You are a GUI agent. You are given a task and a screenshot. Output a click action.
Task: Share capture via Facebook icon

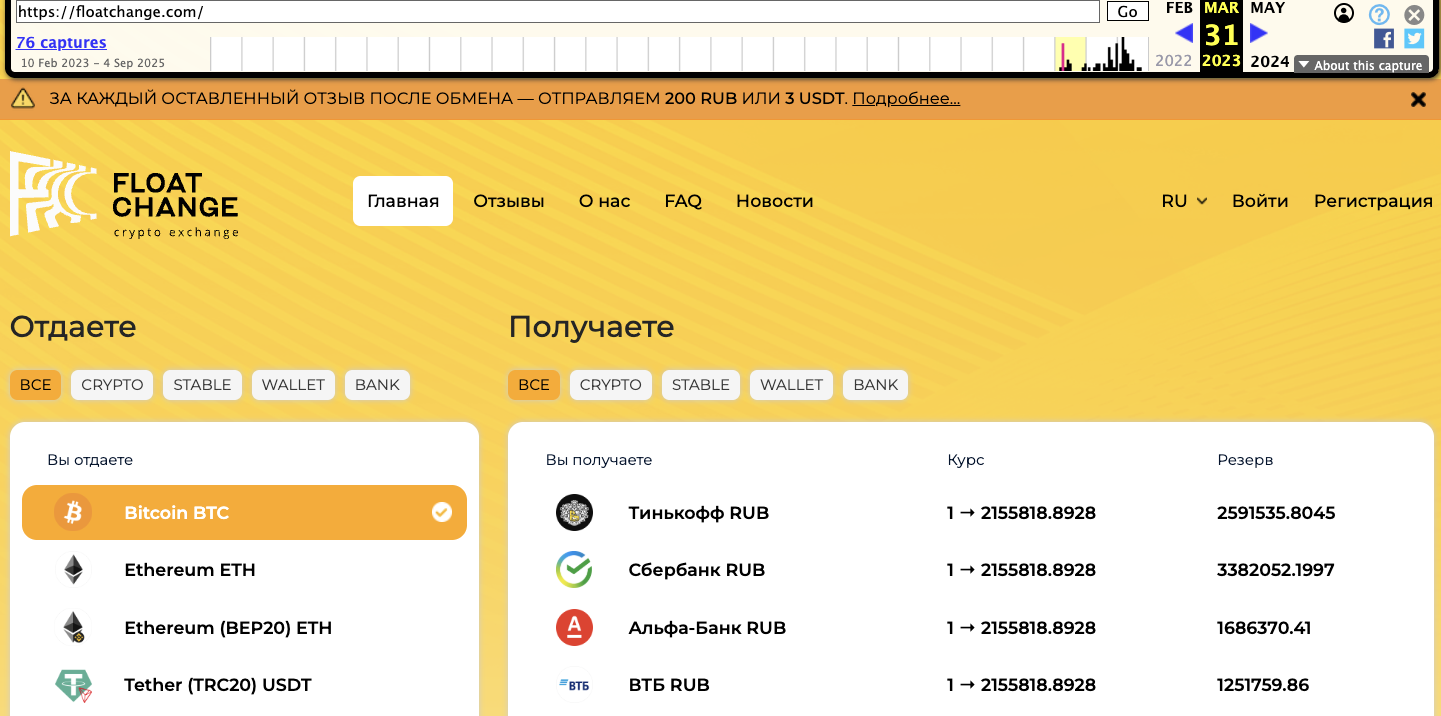[1384, 39]
